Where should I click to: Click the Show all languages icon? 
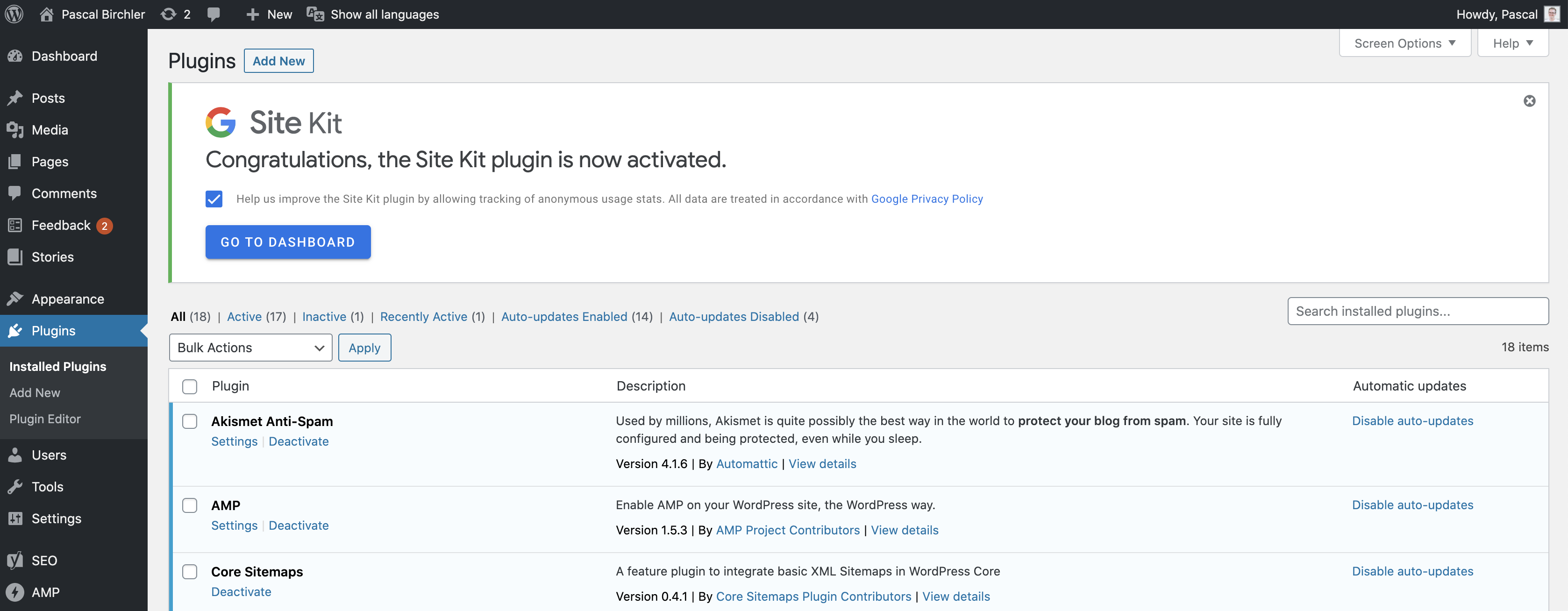[x=315, y=14]
